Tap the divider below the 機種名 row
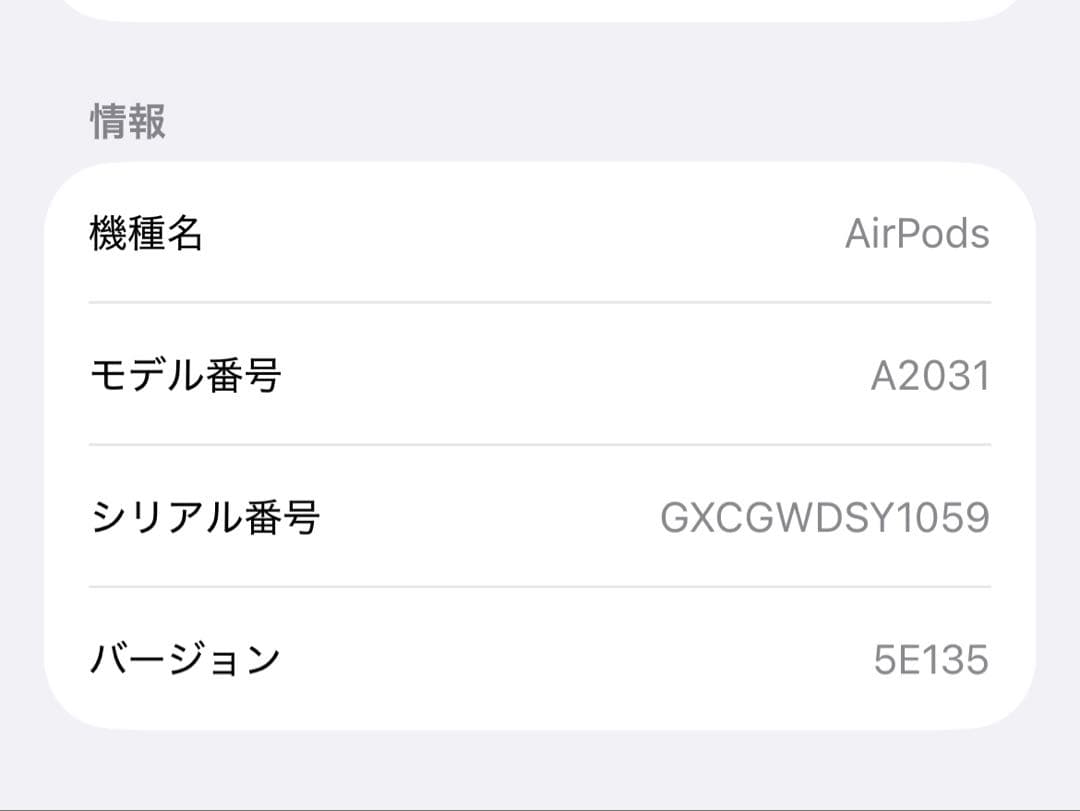This screenshot has width=1080, height=811. click(540, 297)
